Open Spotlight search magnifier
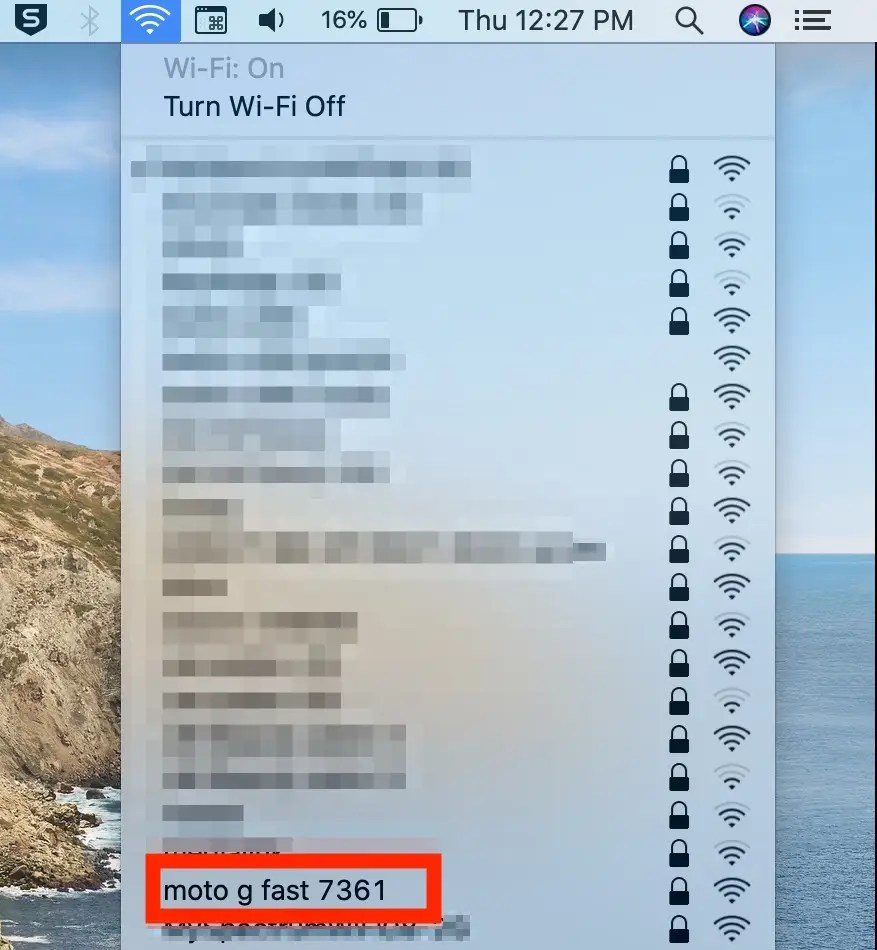Viewport: 877px width, 950px height. click(689, 21)
